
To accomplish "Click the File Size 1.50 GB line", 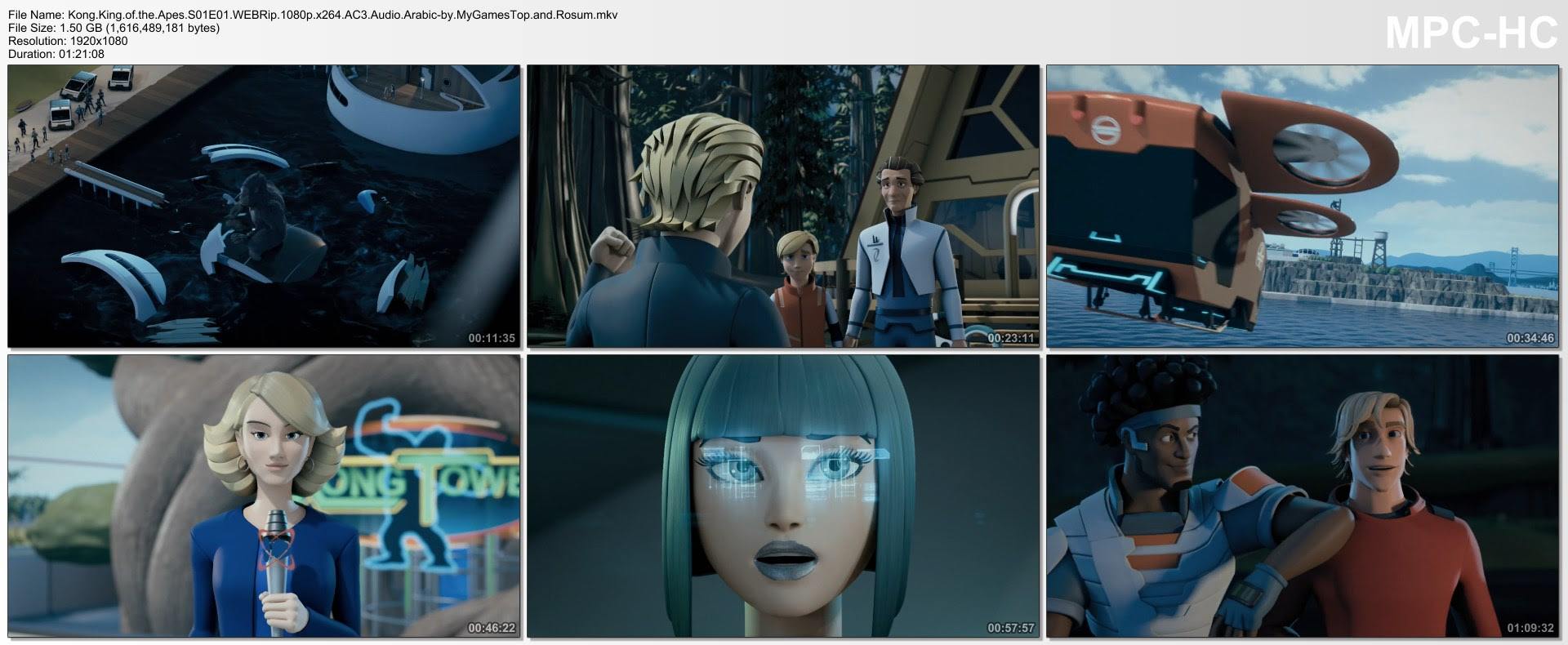I will [114, 29].
